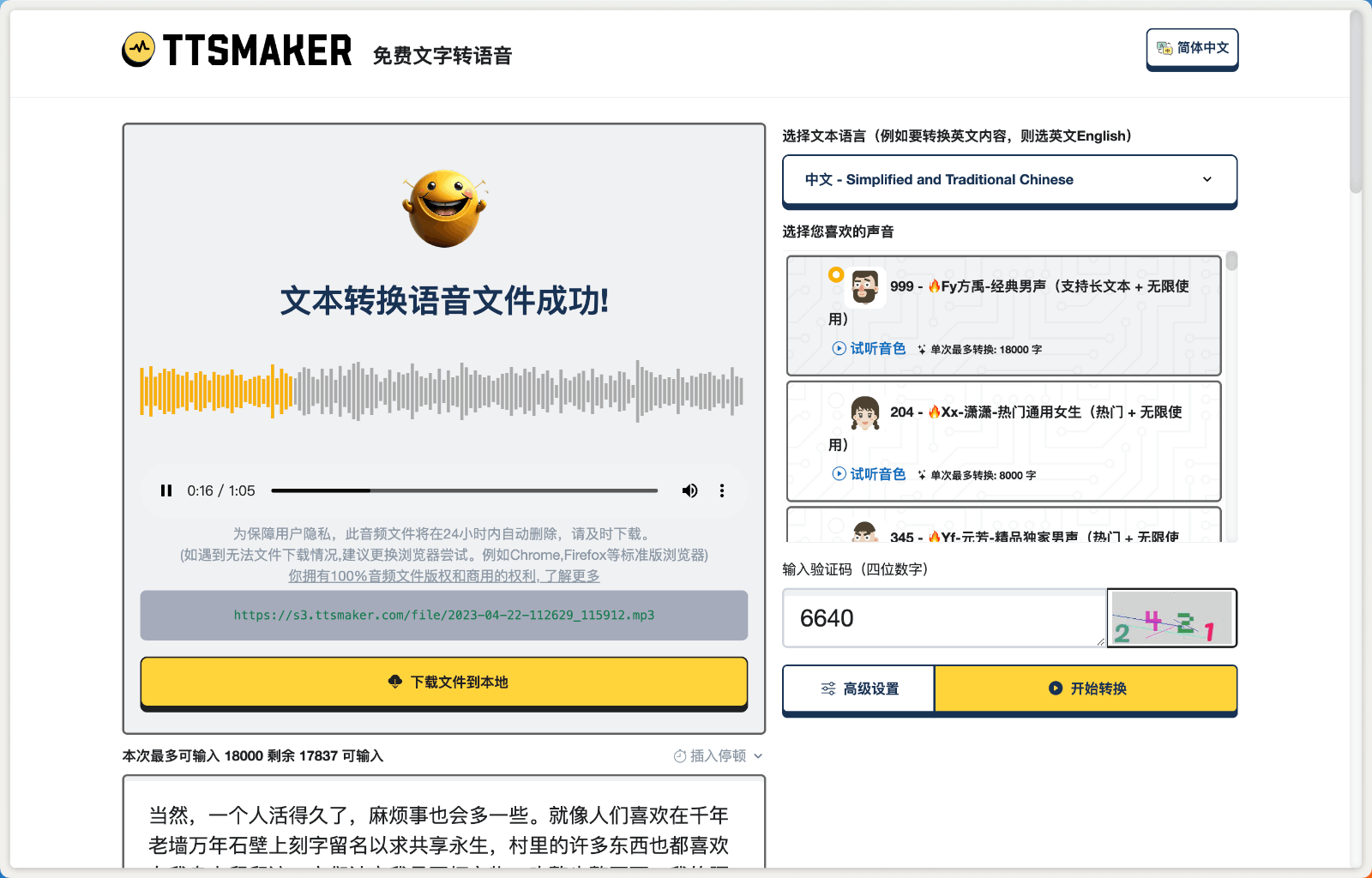Pause the audio playback
The height and width of the screenshot is (878, 1372).
(166, 490)
